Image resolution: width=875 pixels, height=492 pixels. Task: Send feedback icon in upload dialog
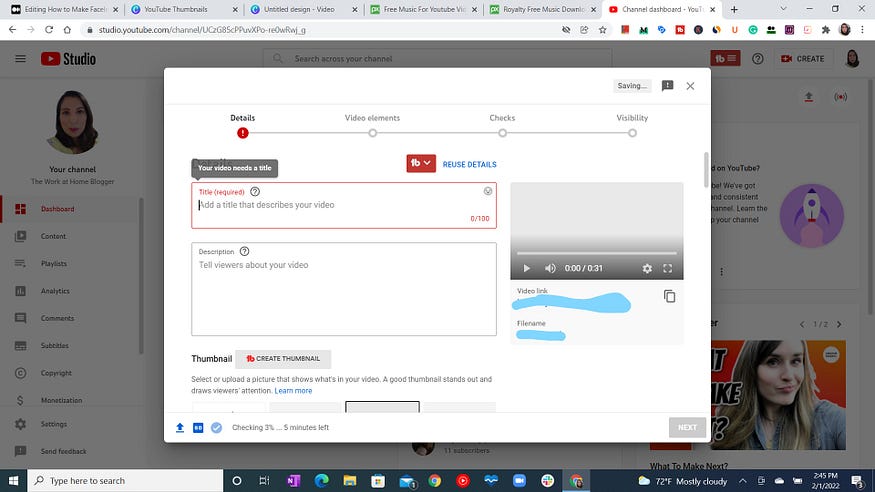(x=667, y=85)
